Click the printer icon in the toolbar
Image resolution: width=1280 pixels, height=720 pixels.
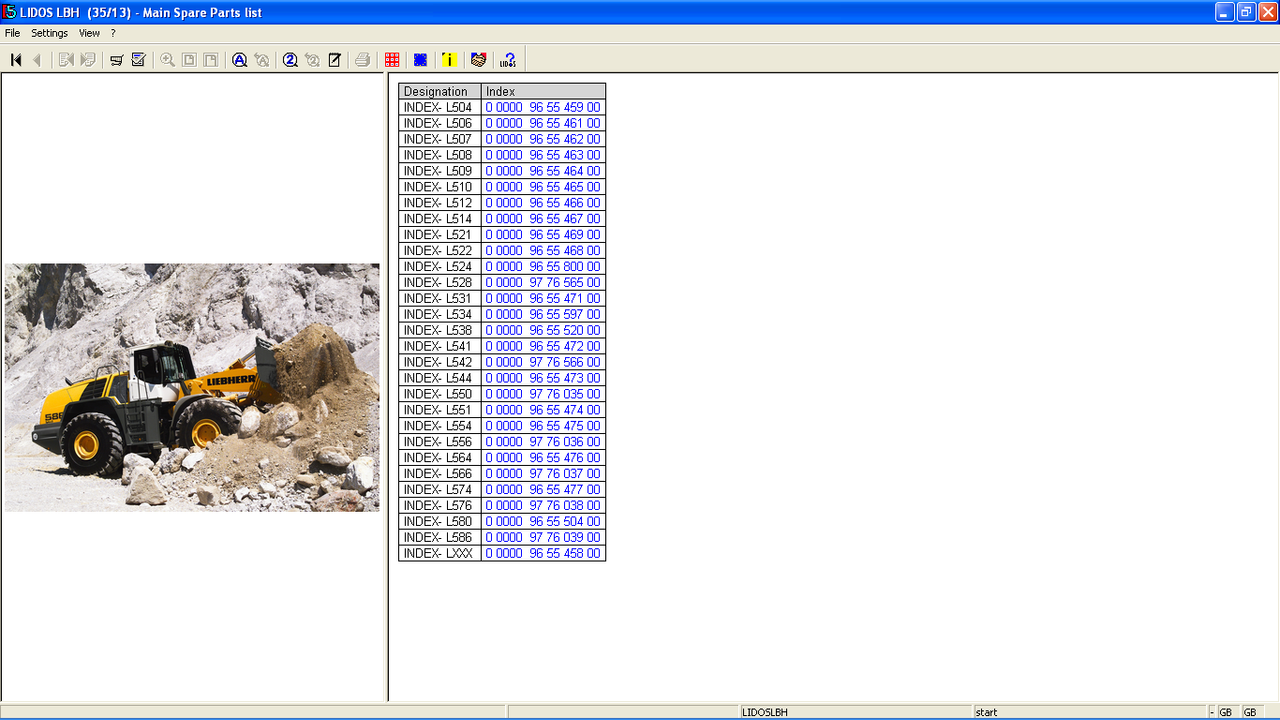point(363,60)
